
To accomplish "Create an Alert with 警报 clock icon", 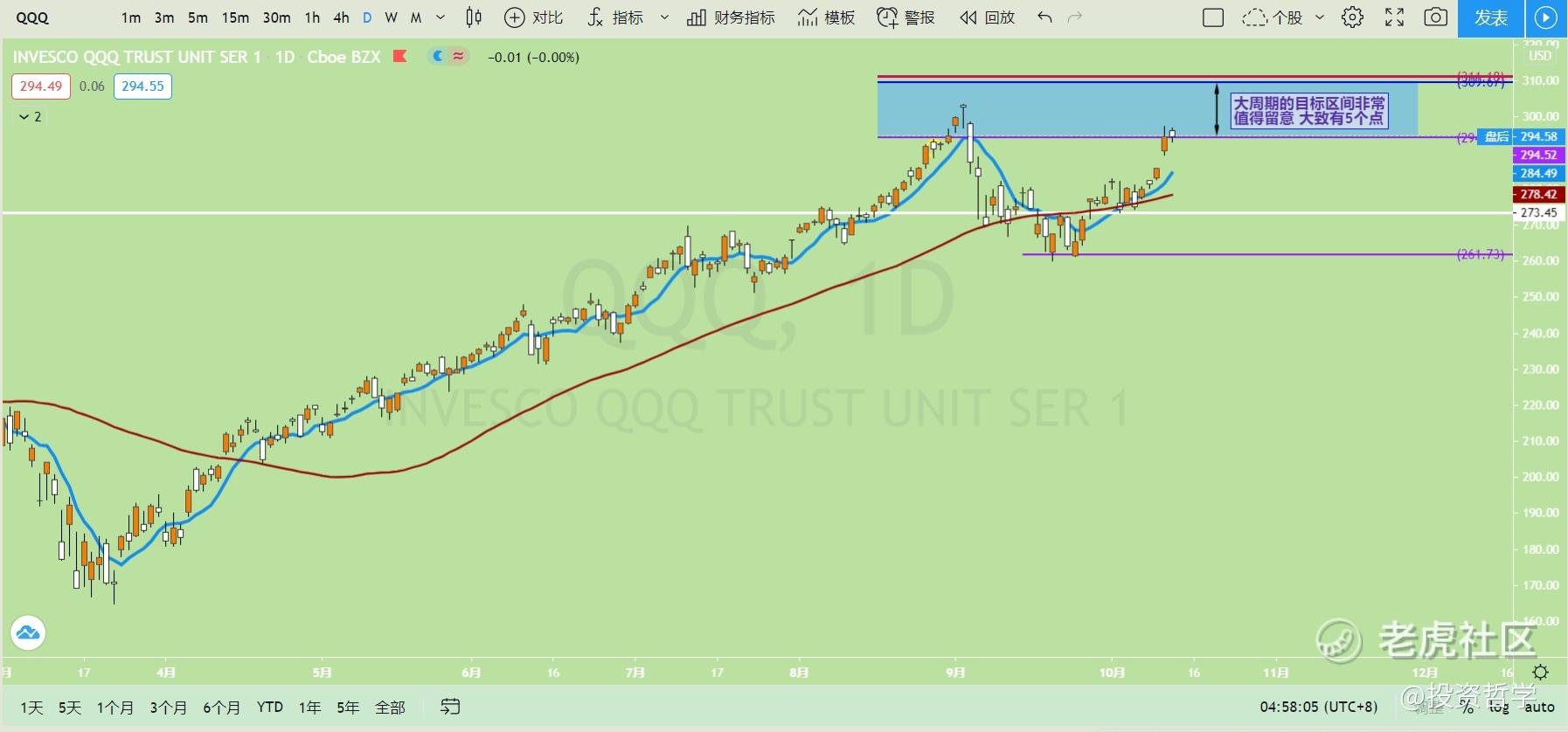I will tap(905, 17).
